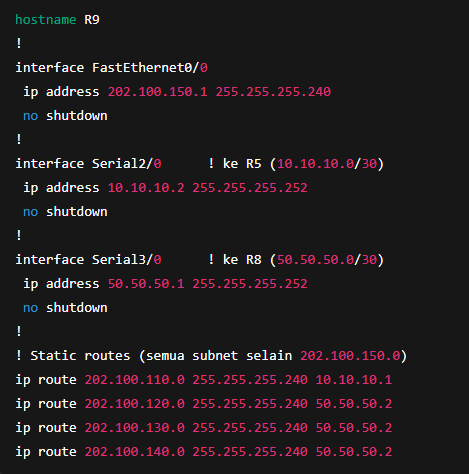This screenshot has height=474, width=469.
Task: Select route destination '202.100.110.0'
Action: (134, 380)
